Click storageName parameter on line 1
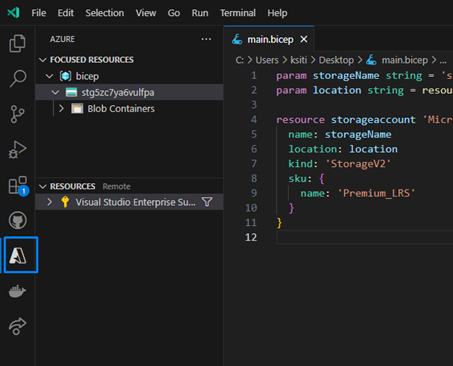The image size is (453, 366). pyautogui.click(x=346, y=76)
